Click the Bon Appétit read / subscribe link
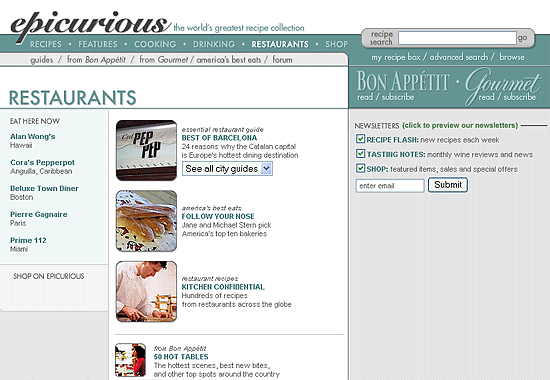 click(385, 97)
